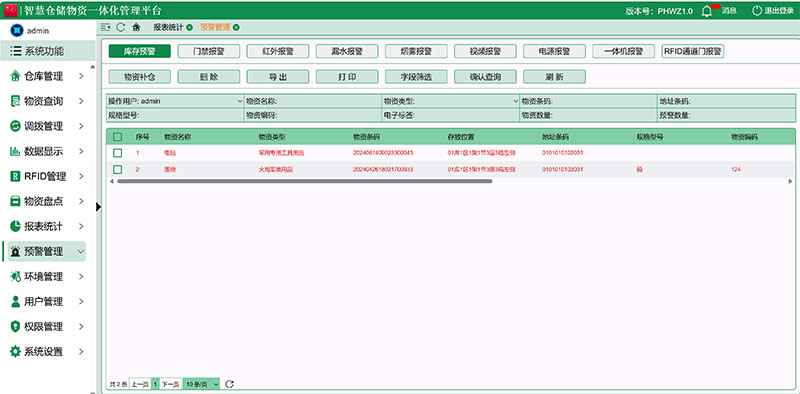Image resolution: width=800 pixels, height=394 pixels.
Task: Open the 物资类型 dropdown
Action: point(451,101)
